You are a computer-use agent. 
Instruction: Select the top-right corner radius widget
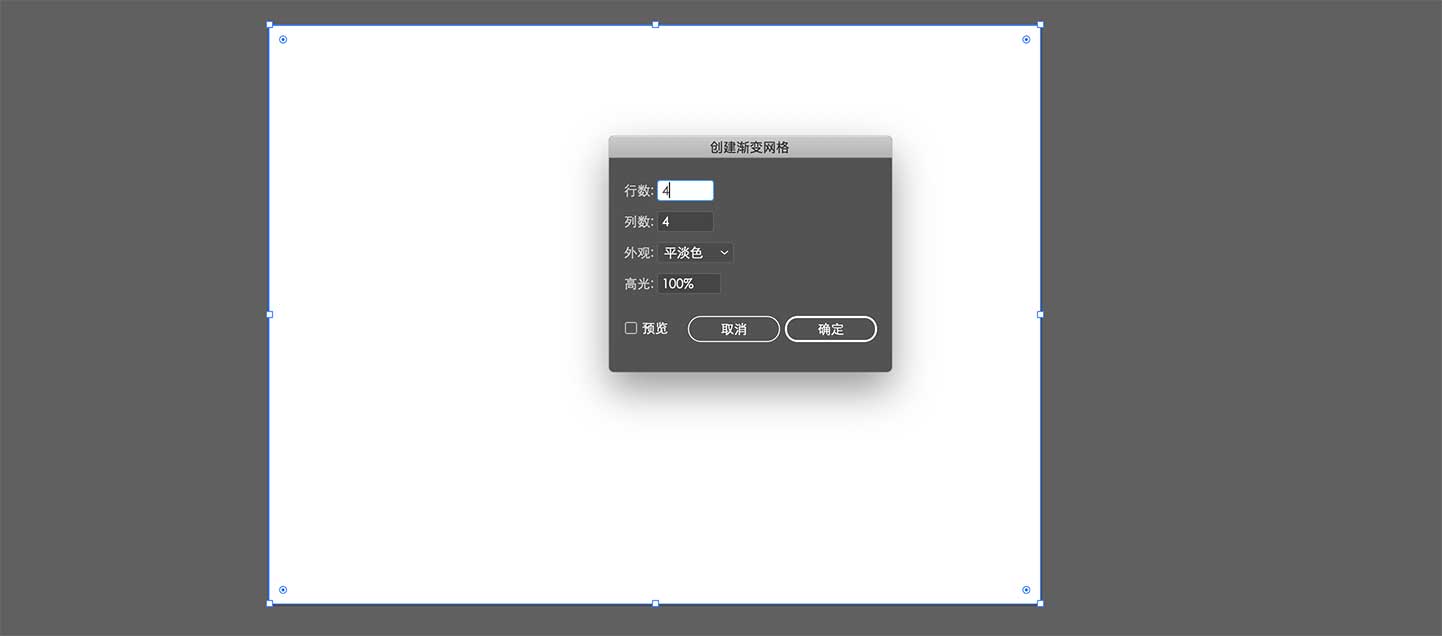pyautogui.click(x=1026, y=40)
